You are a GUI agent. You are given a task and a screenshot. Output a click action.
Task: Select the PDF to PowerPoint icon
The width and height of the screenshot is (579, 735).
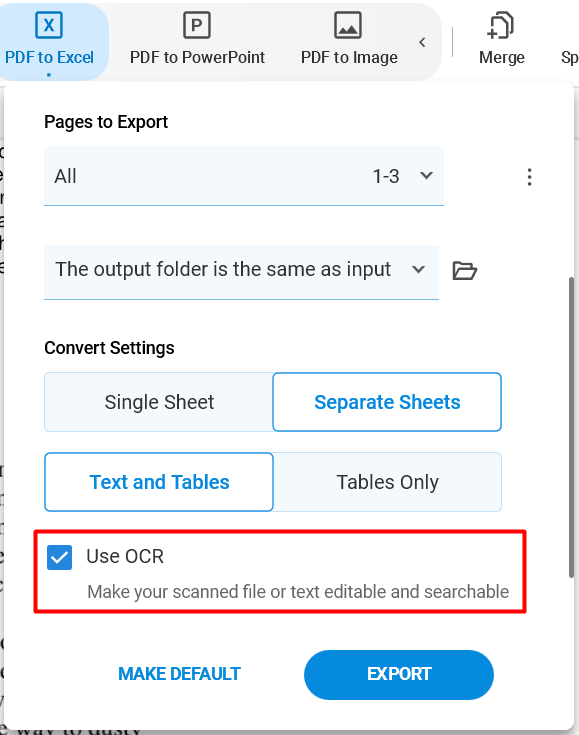coord(197,25)
